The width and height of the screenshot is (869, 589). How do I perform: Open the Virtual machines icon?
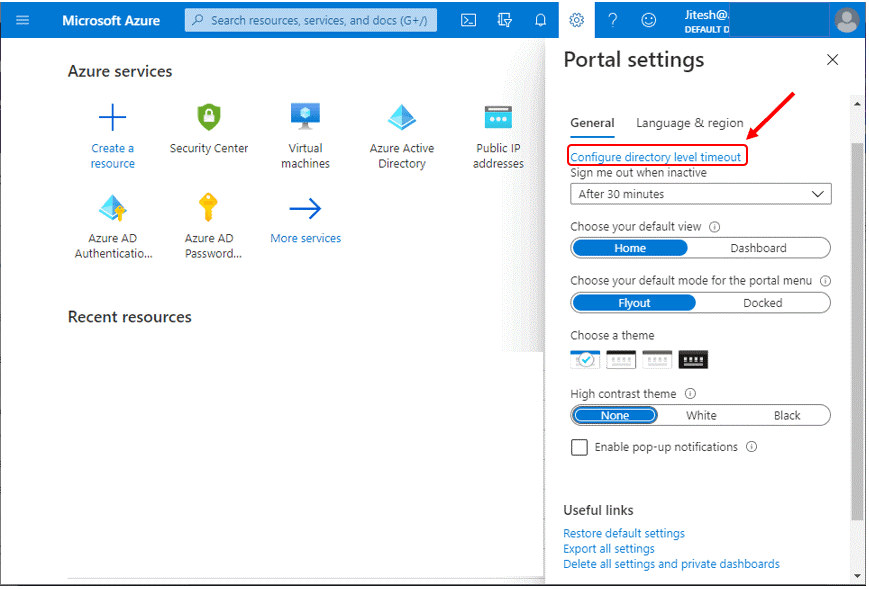pos(305,116)
